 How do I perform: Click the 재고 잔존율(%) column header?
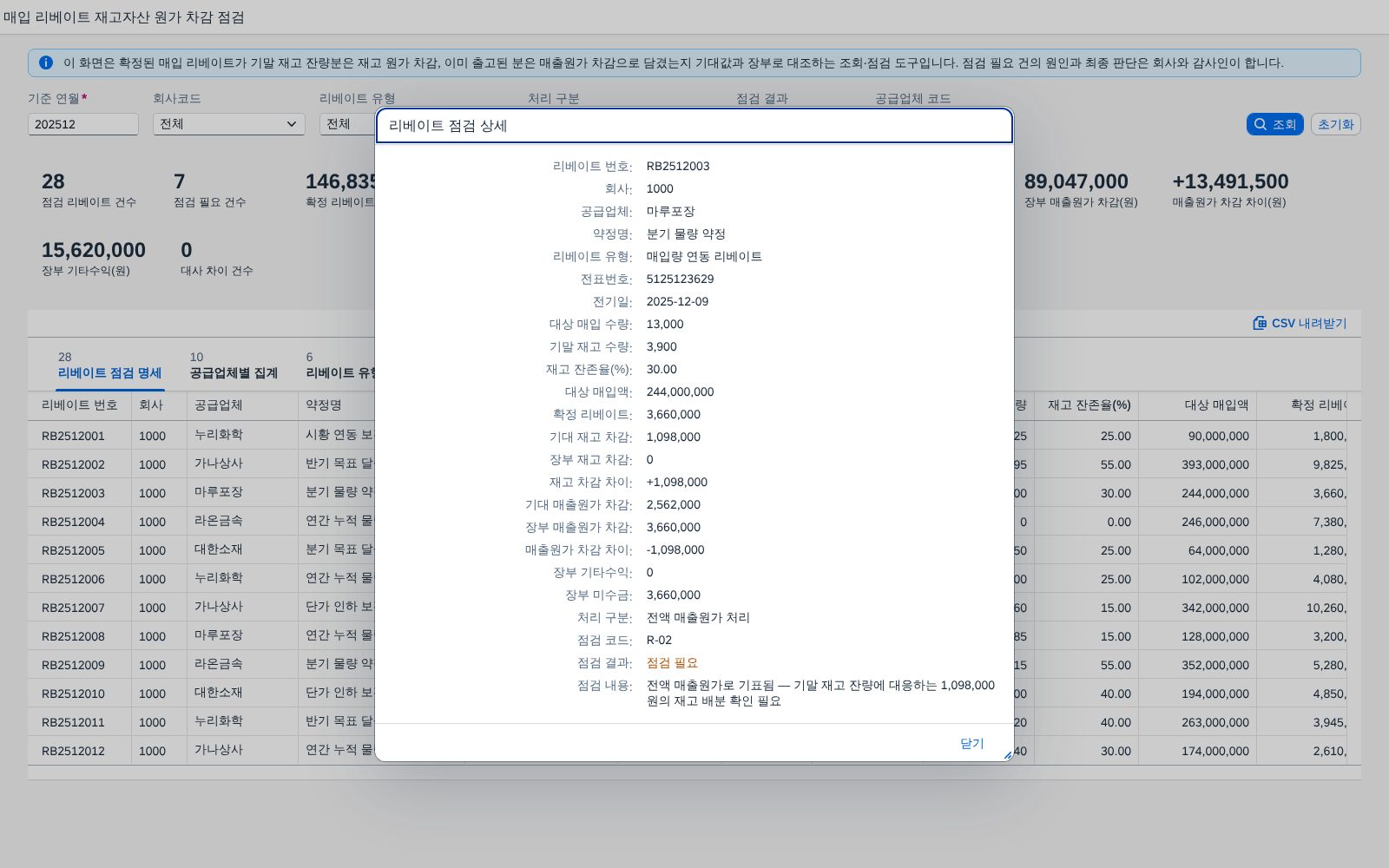coord(1086,405)
